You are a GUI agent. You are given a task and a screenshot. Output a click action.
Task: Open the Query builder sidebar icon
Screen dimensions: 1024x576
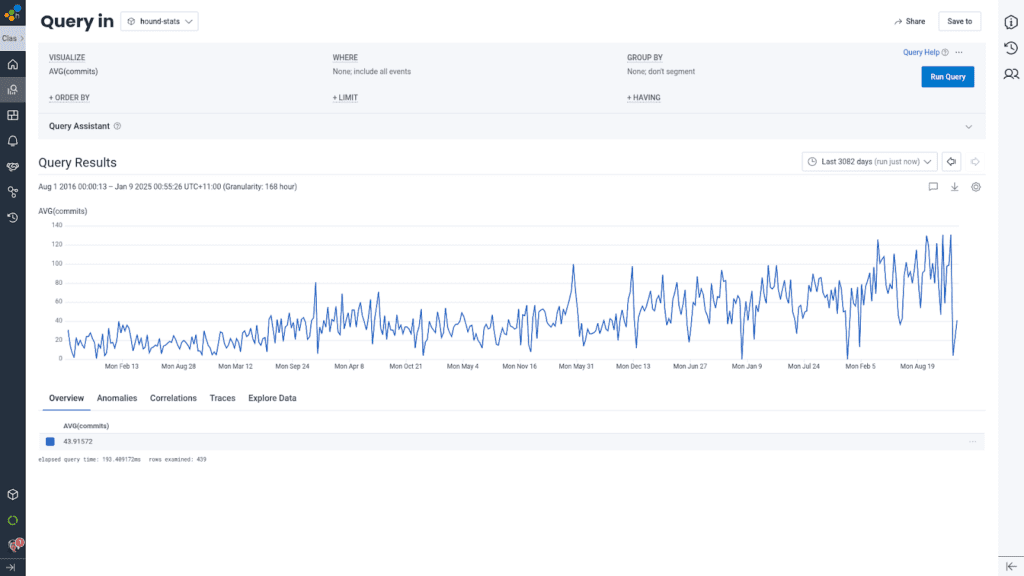12,88
